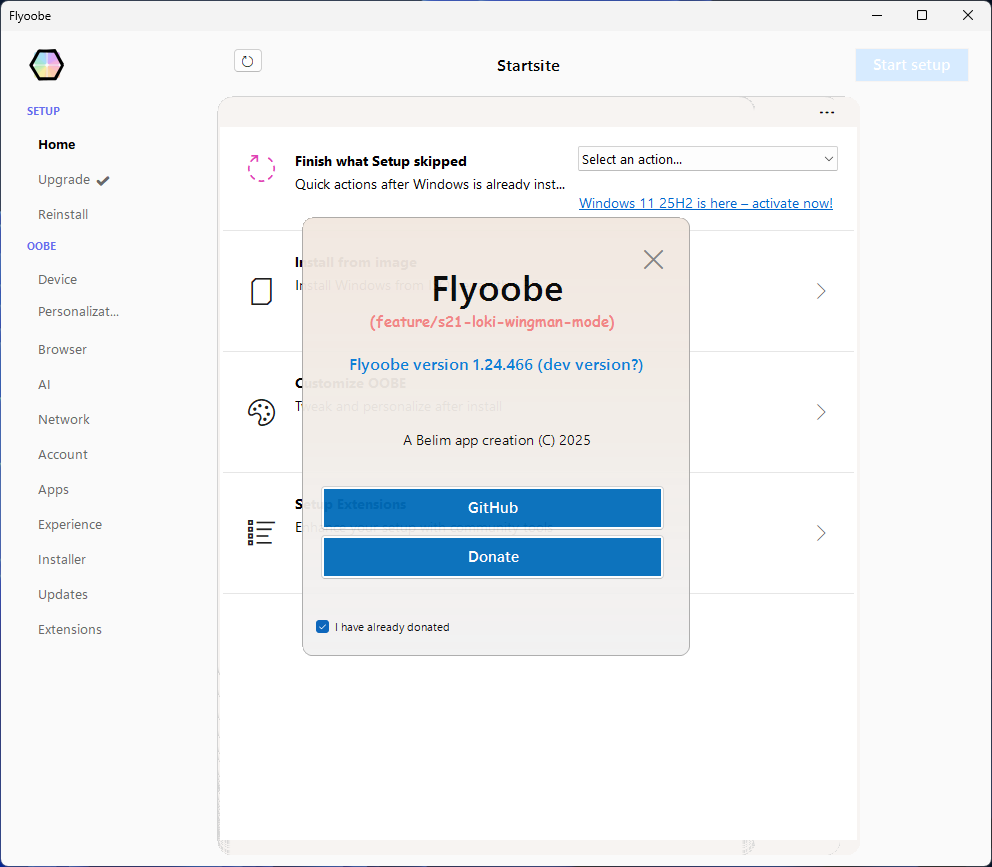Viewport: 992px width, 867px height.
Task: Expand the Customize OOBE chevron
Action: click(821, 412)
